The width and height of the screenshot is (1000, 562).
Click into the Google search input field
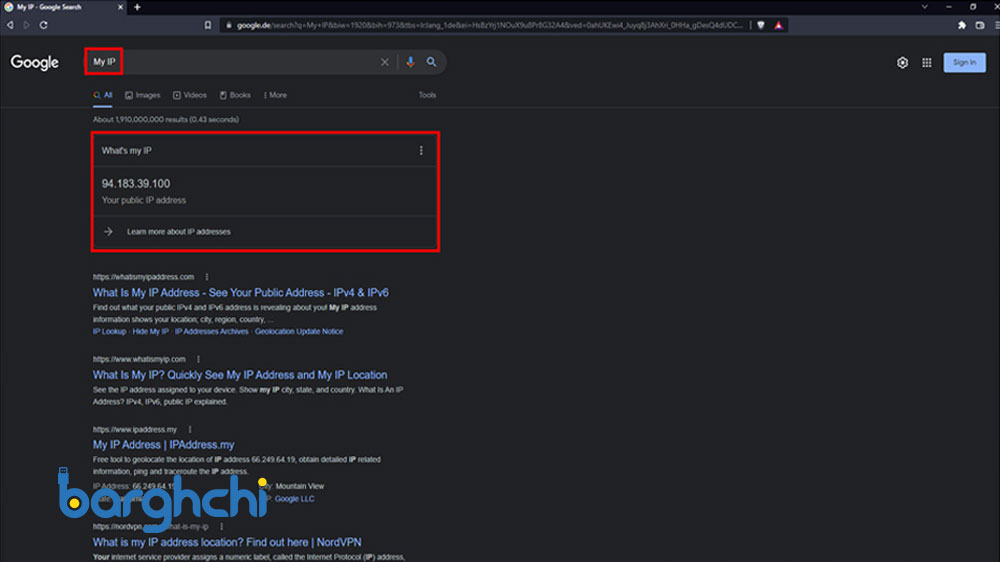240,62
